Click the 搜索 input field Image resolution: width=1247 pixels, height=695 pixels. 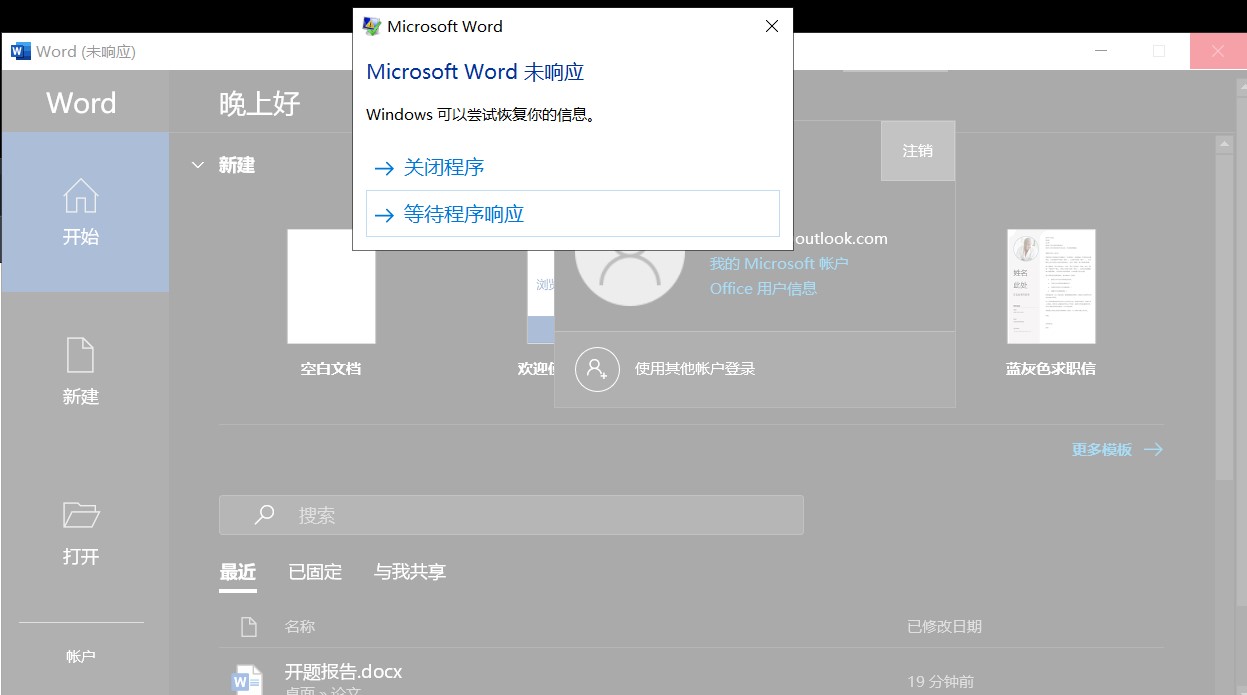pyautogui.click(x=511, y=515)
